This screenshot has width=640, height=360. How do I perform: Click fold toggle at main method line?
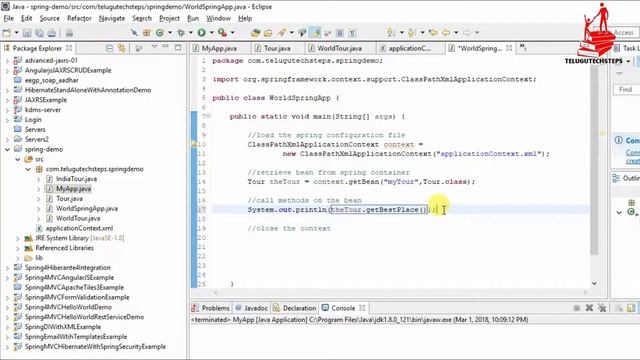click(209, 116)
